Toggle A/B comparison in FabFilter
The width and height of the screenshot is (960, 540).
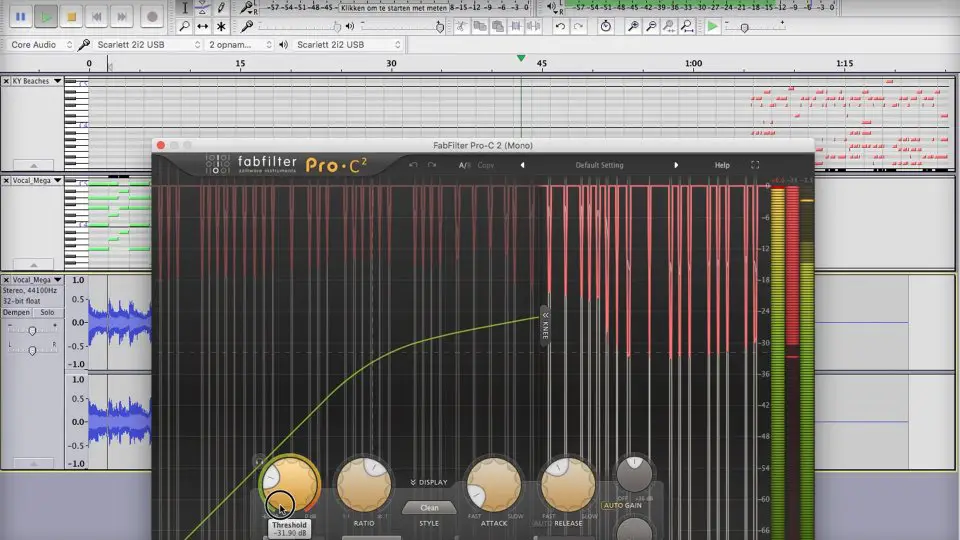point(465,165)
